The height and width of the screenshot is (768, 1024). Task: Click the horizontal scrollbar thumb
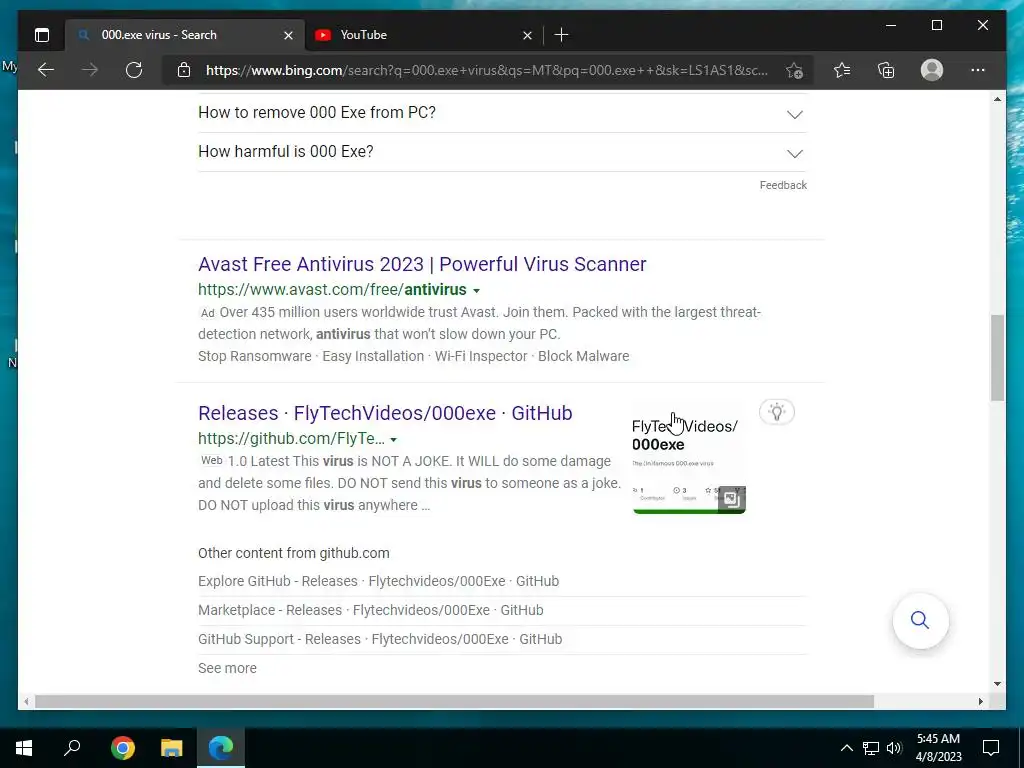tap(454, 701)
